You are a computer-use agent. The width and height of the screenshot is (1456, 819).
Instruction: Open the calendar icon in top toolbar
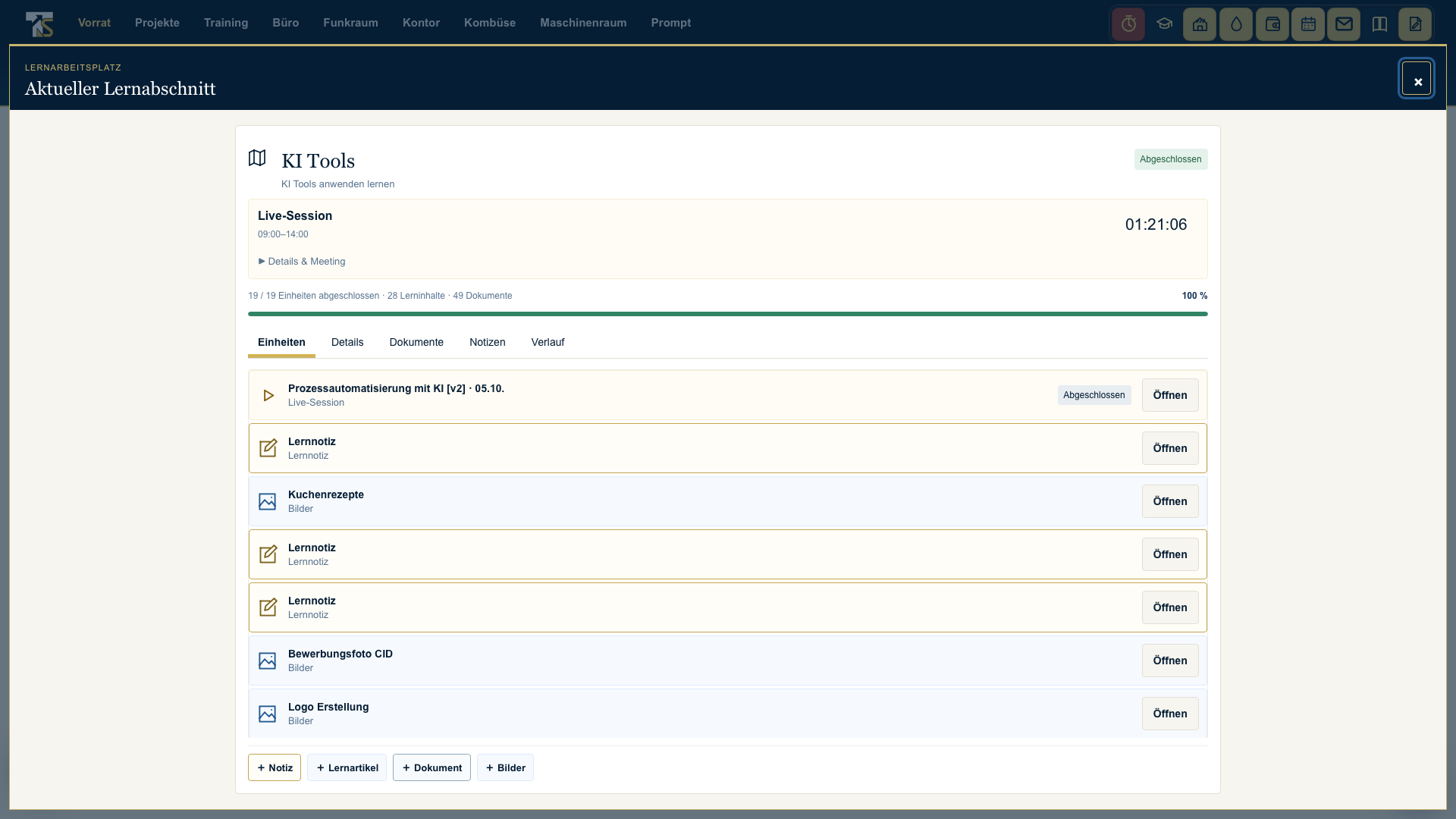coord(1308,24)
